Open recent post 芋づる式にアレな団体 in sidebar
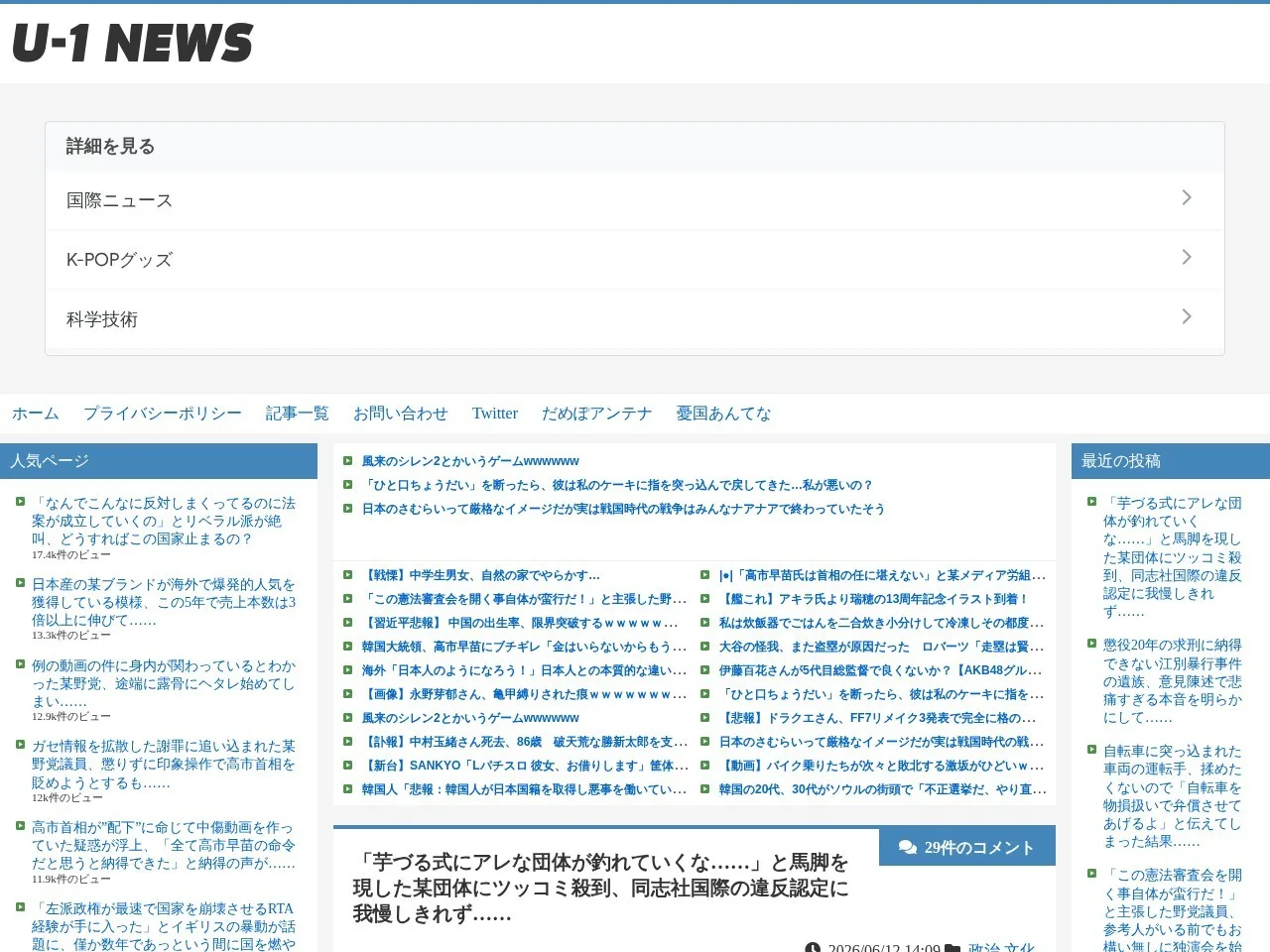This screenshot has height=952, width=1270. click(1173, 557)
